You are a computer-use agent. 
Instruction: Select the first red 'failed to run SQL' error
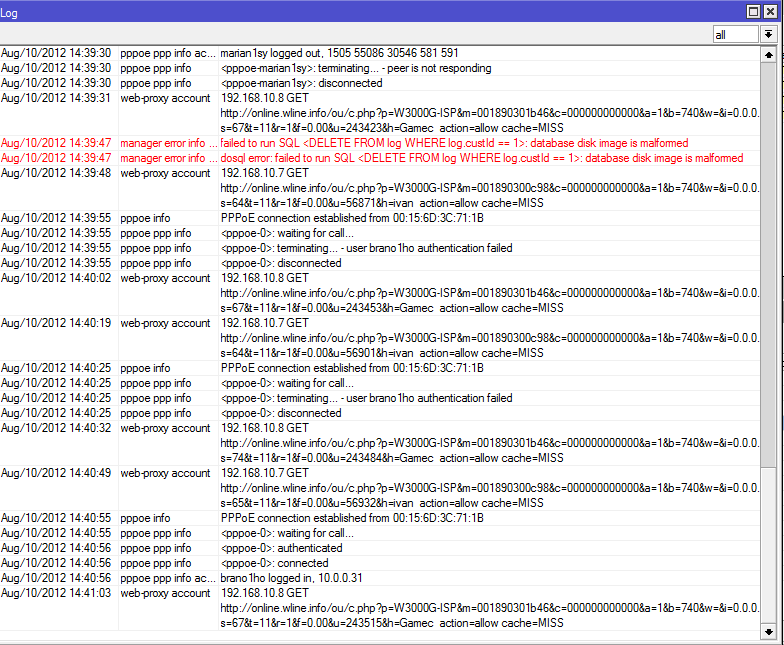click(x=380, y=143)
